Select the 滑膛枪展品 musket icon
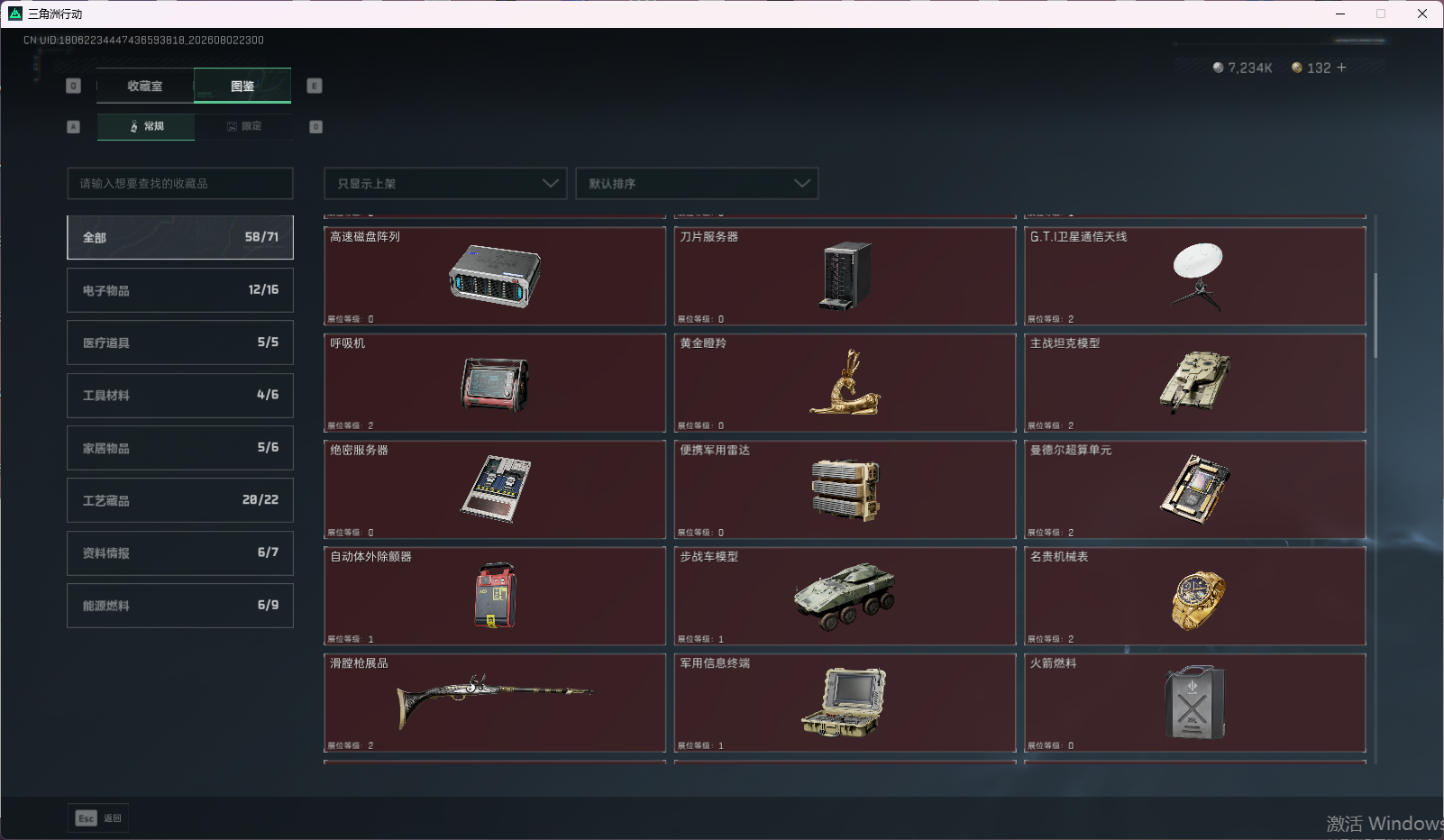 [x=495, y=701]
